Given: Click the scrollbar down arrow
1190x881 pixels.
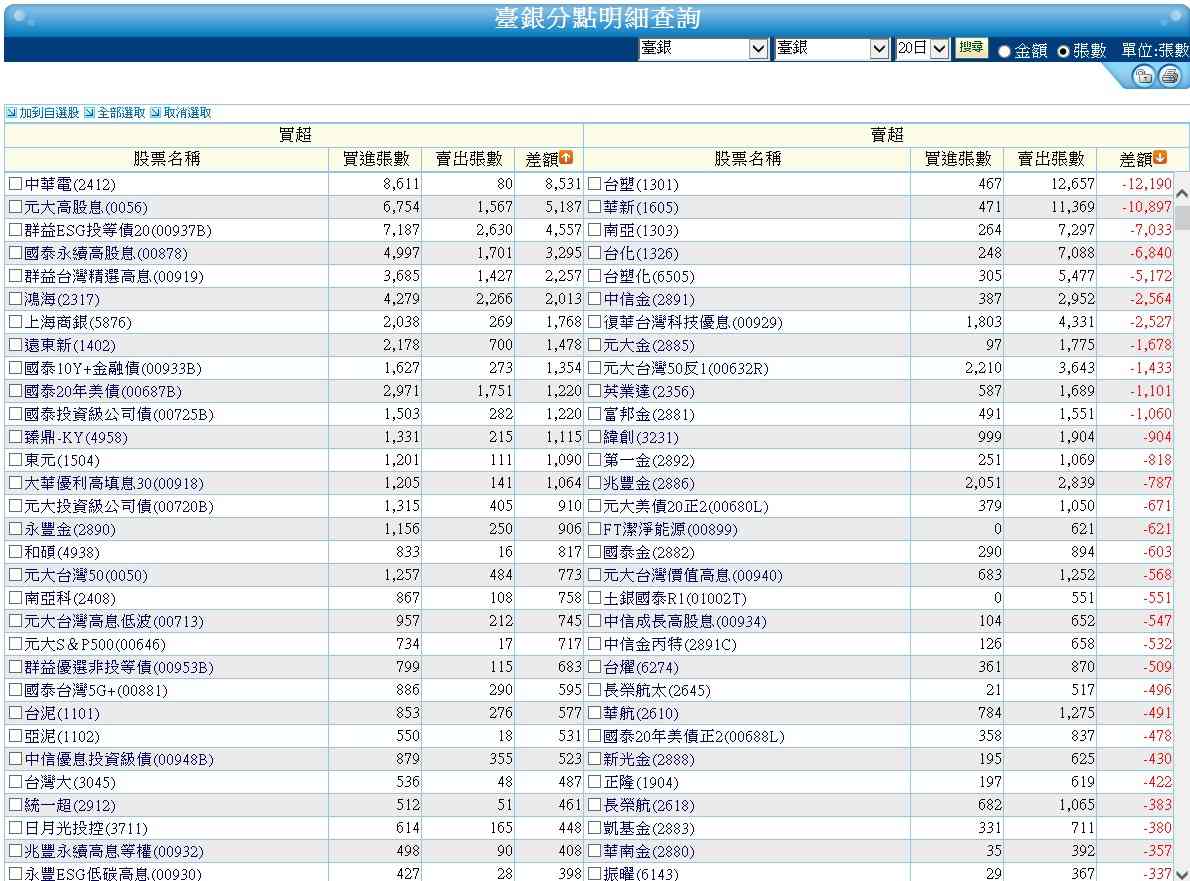Looking at the screenshot, I should click(1182, 873).
